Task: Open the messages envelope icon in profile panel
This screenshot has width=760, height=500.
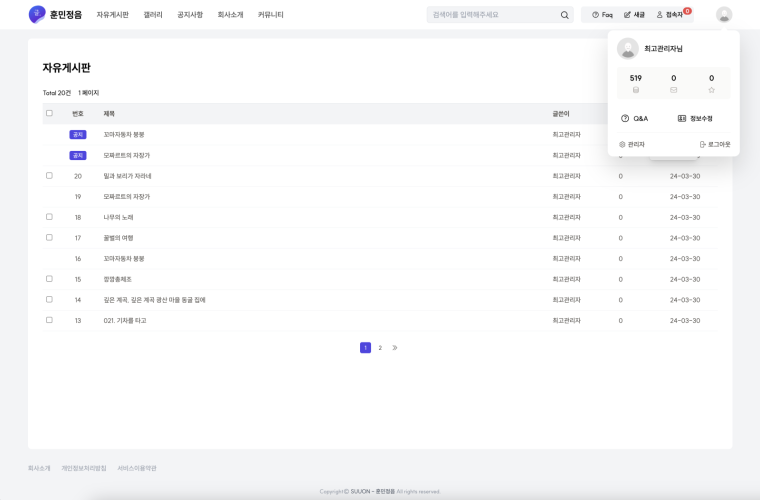Action: pos(673,90)
